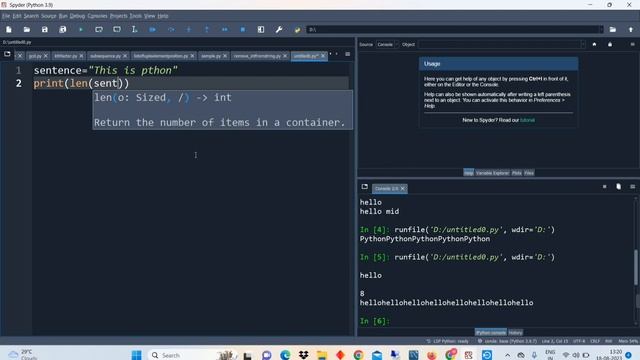This screenshot has height=360, width=640.
Task: Open the editor pane options menu
Action: click(x=347, y=54)
